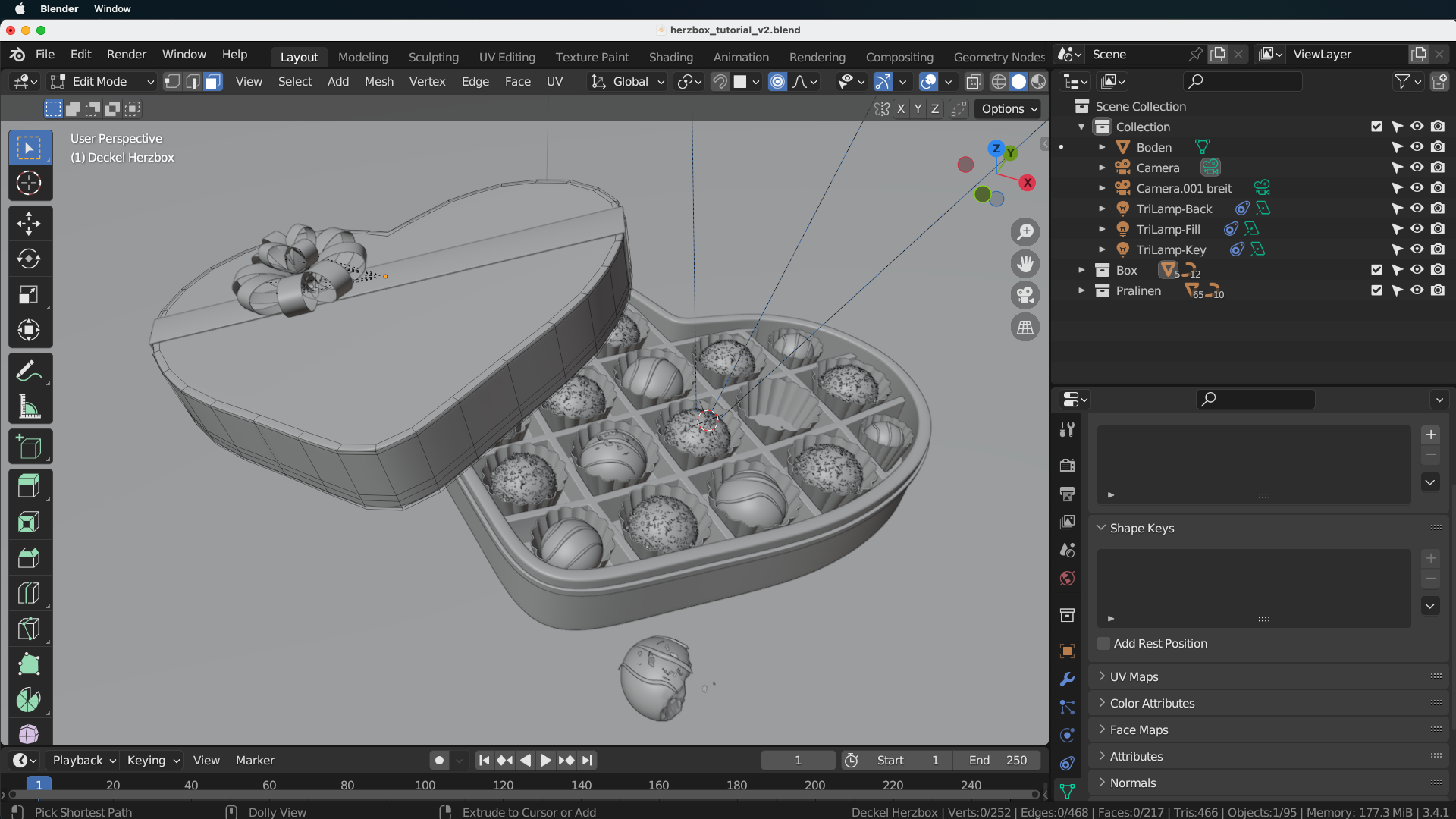Switch to face select mode
The height and width of the screenshot is (819, 1456).
(x=213, y=82)
